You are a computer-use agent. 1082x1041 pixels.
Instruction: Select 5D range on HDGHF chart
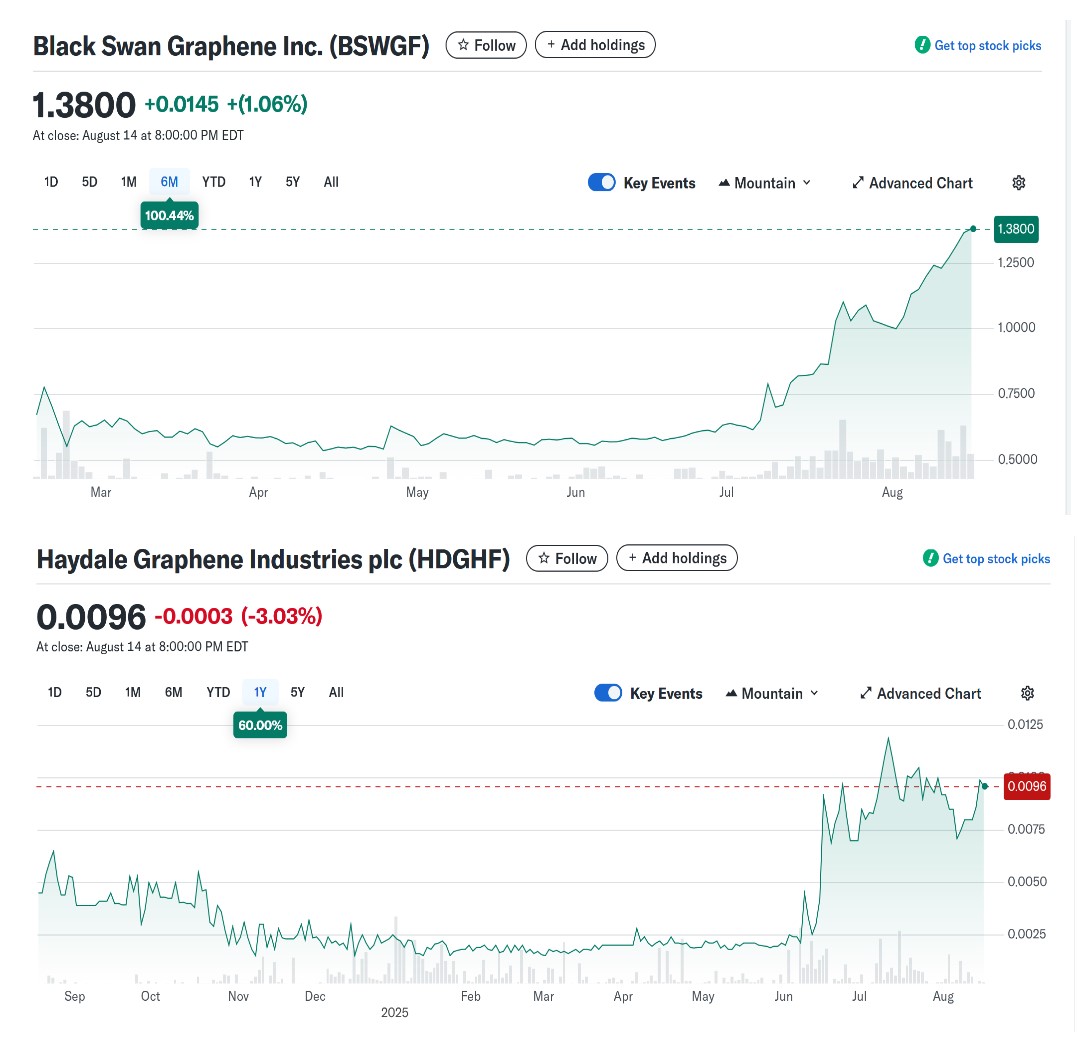(93, 692)
